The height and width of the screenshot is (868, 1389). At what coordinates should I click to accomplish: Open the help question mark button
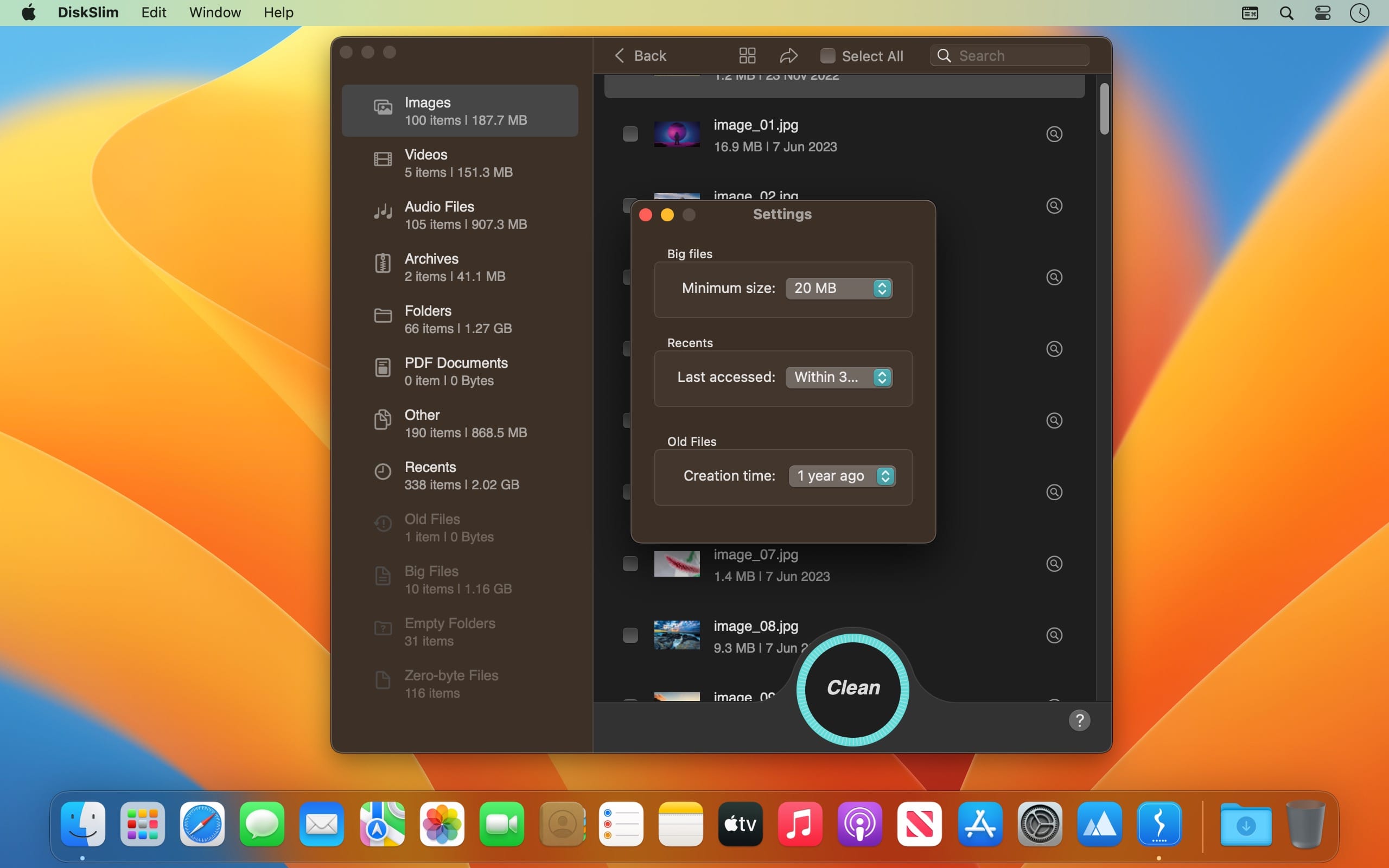(1079, 720)
